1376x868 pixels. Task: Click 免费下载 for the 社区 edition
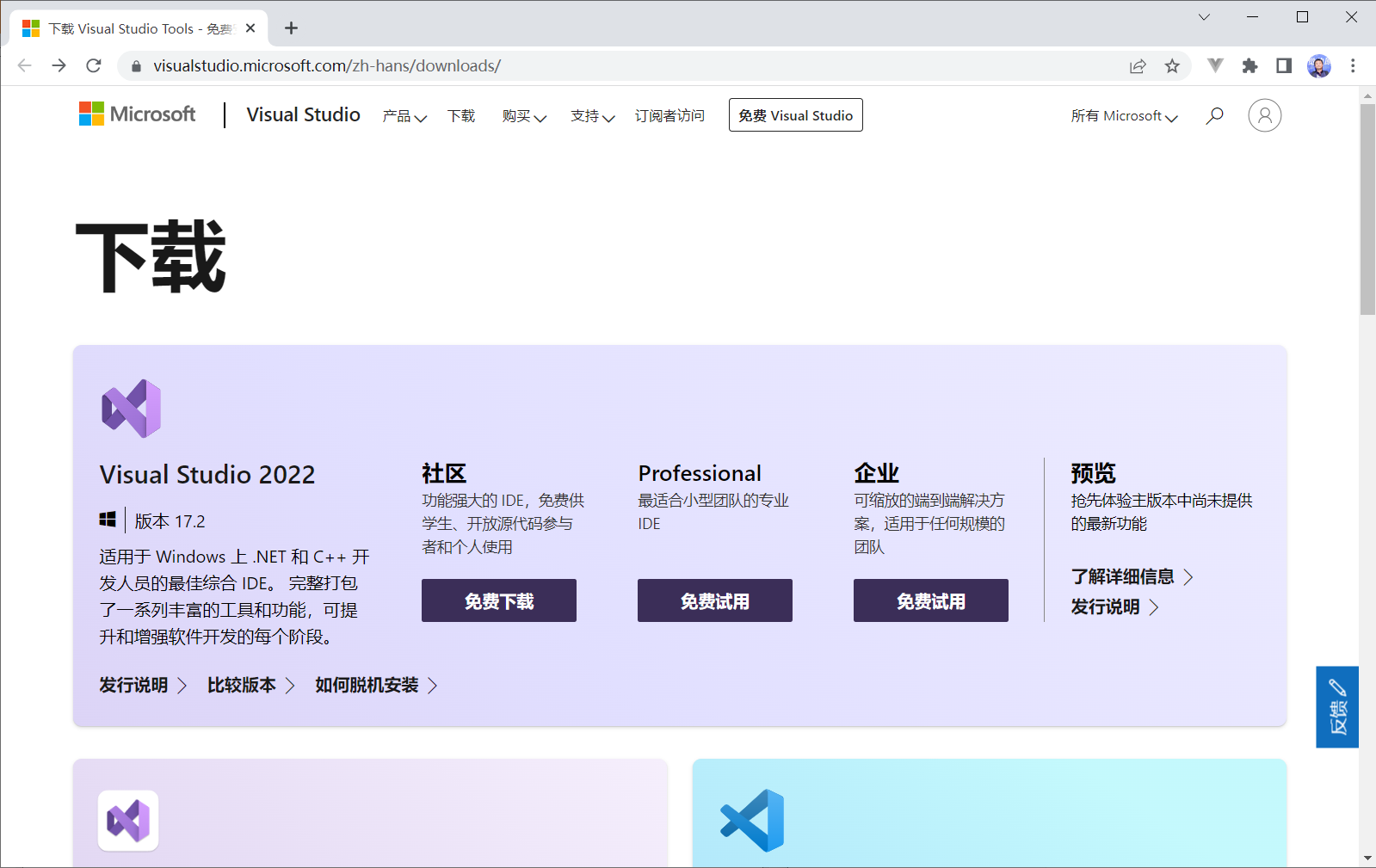[499, 600]
